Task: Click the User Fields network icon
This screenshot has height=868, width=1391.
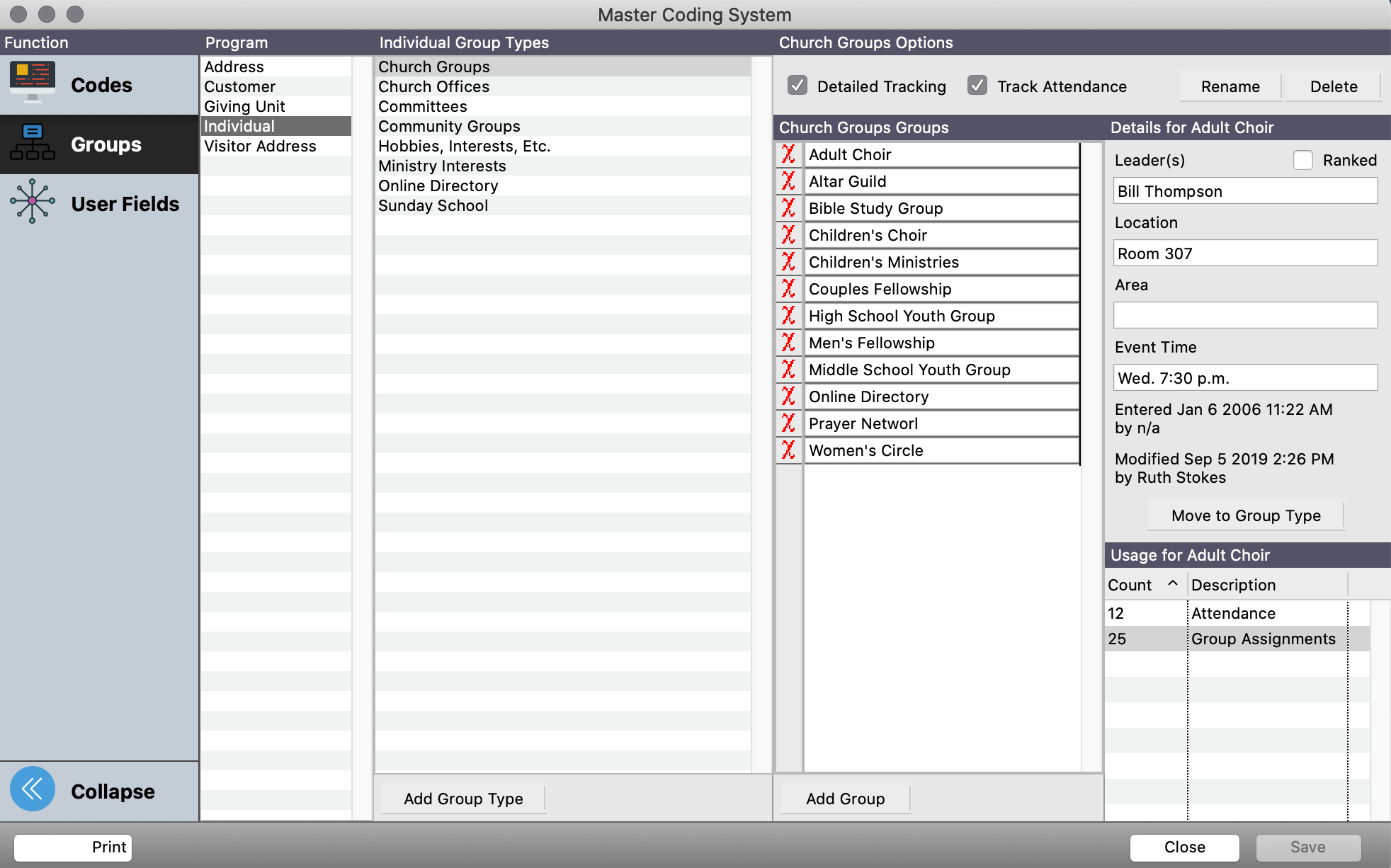Action: tap(32, 202)
